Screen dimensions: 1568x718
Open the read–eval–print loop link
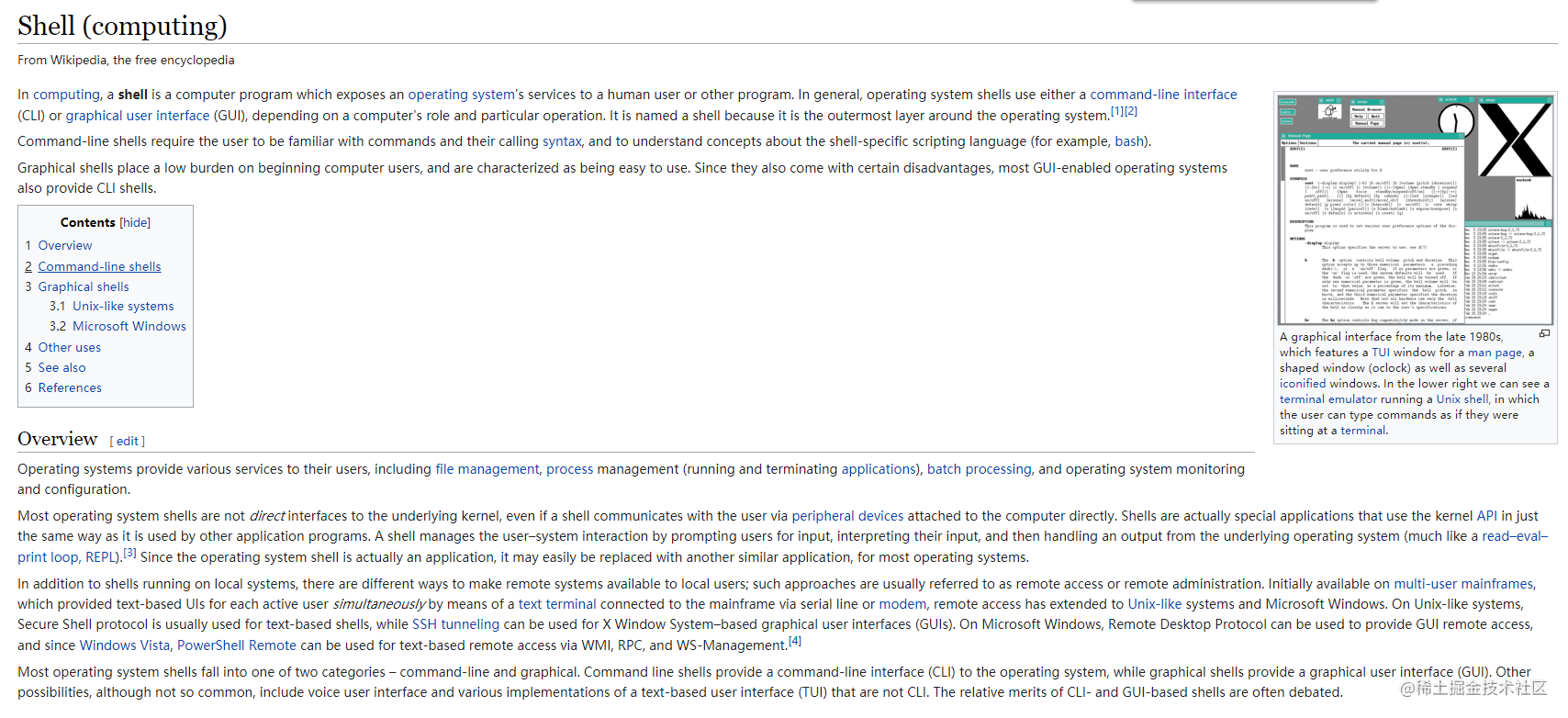click(x=1515, y=536)
